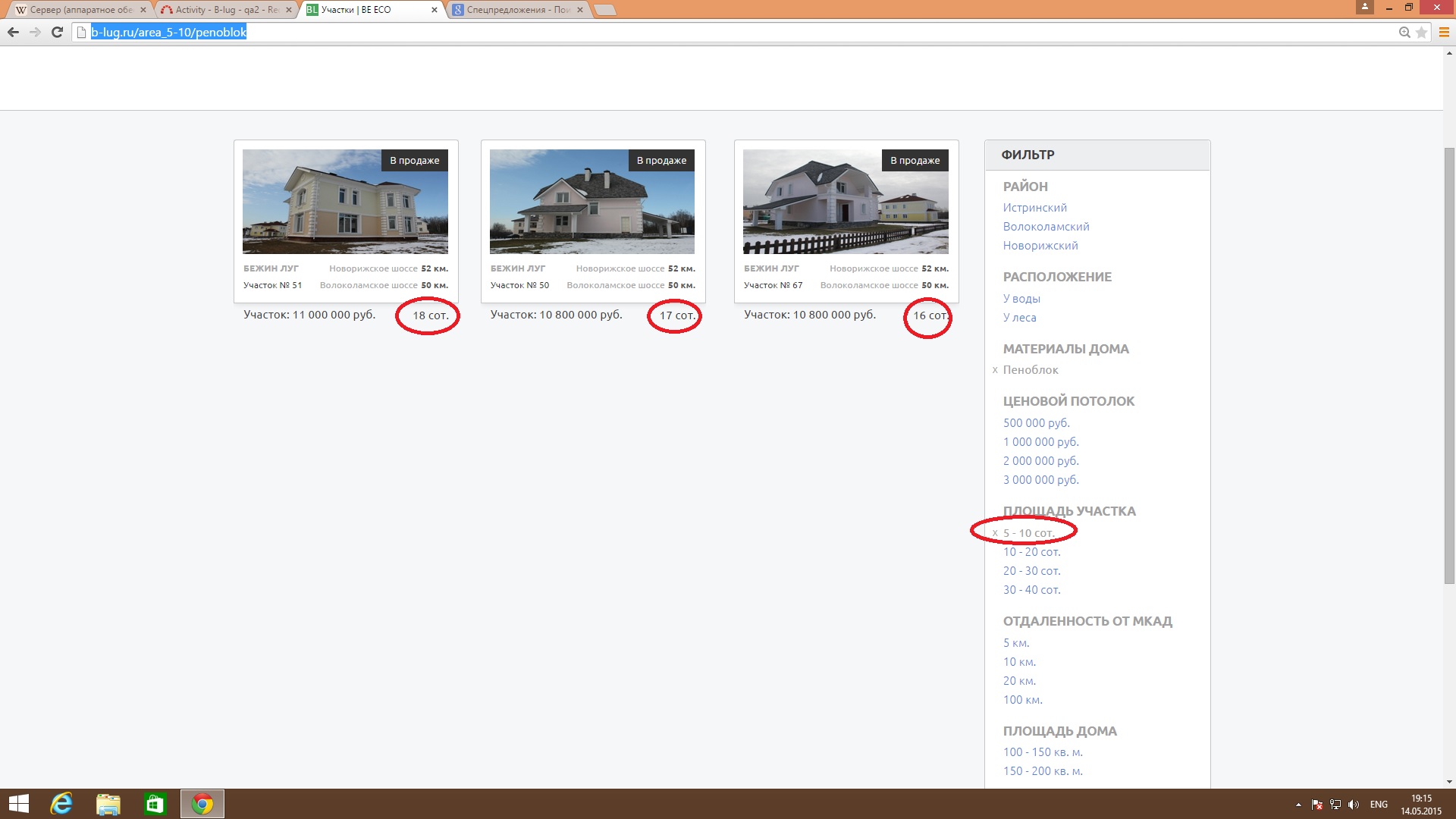Viewport: 1456px width, 819px height.
Task: Open Internet Explorer from taskbar
Action: tap(61, 804)
